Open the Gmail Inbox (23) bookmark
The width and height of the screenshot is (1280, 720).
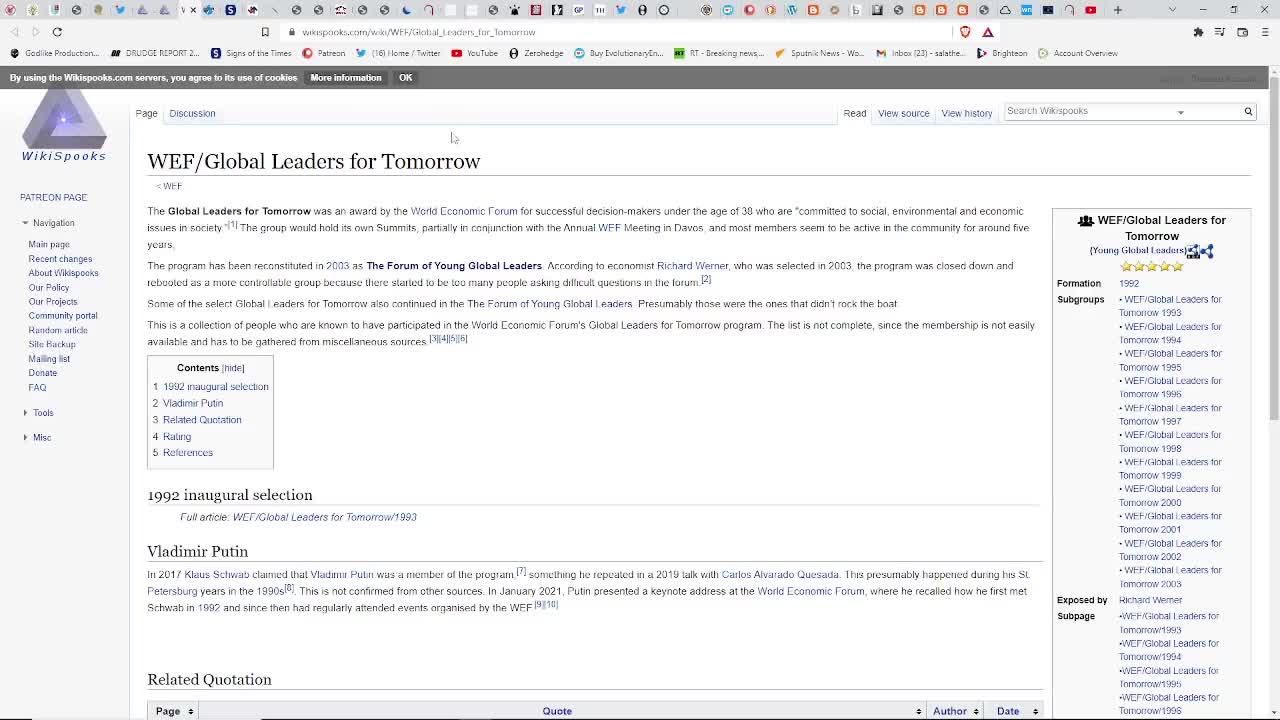tap(920, 53)
